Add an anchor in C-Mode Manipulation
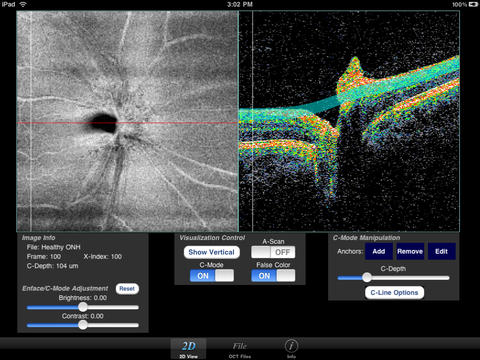Viewport: 480px width, 360px height. [x=379, y=251]
